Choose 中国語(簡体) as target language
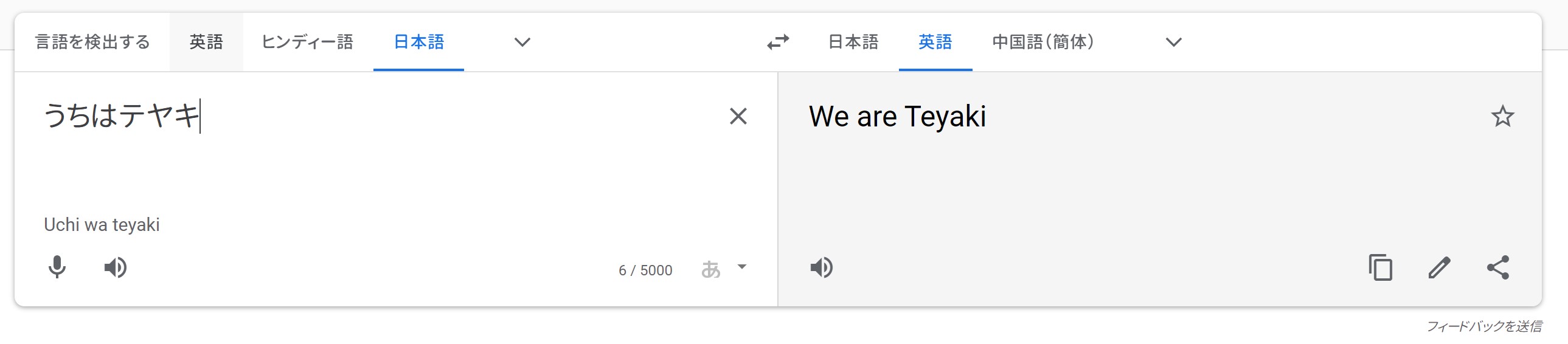The width and height of the screenshot is (1568, 344). 1042,42
